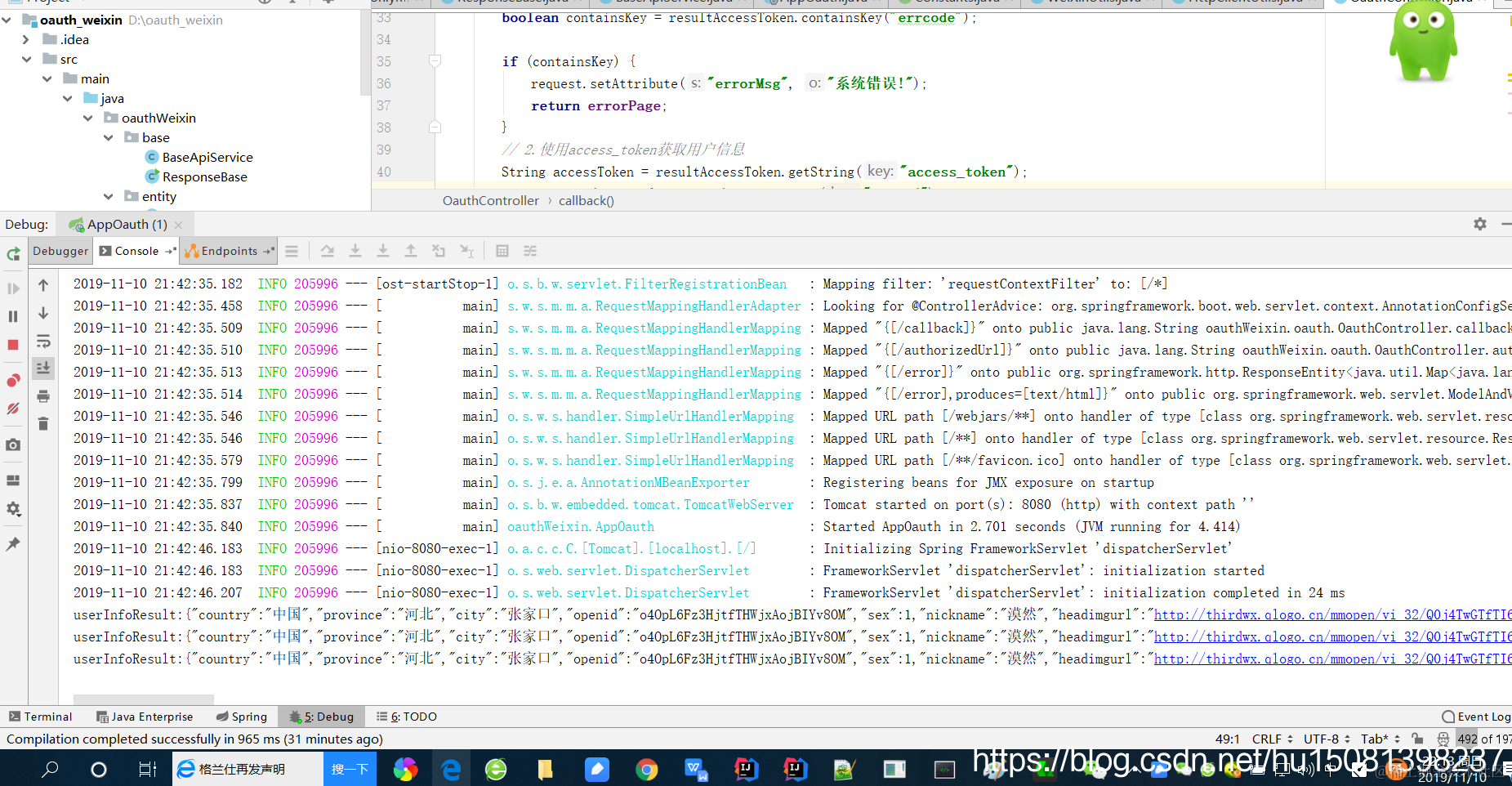Open the Endpoints tab
The width and height of the screenshot is (1512, 786).
[x=229, y=251]
